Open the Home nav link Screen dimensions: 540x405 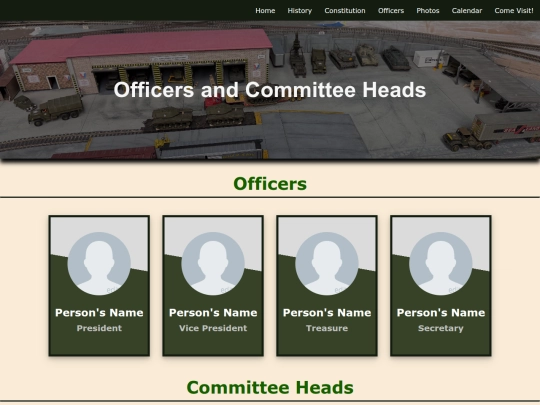[x=265, y=11]
